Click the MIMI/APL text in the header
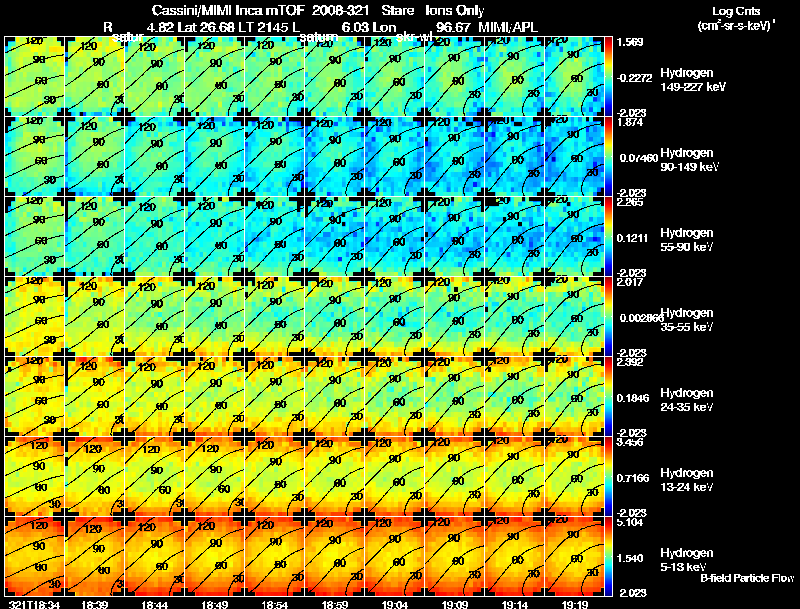The image size is (800, 609). click(x=508, y=27)
